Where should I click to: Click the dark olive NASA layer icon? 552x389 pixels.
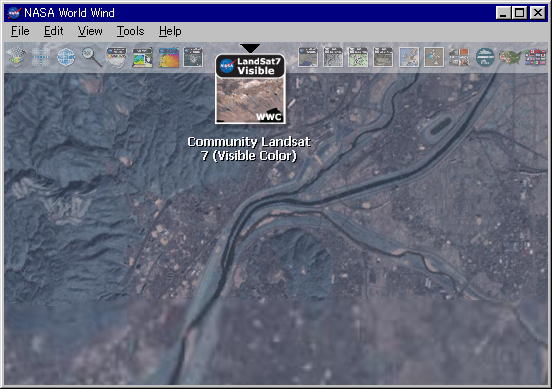[383, 57]
